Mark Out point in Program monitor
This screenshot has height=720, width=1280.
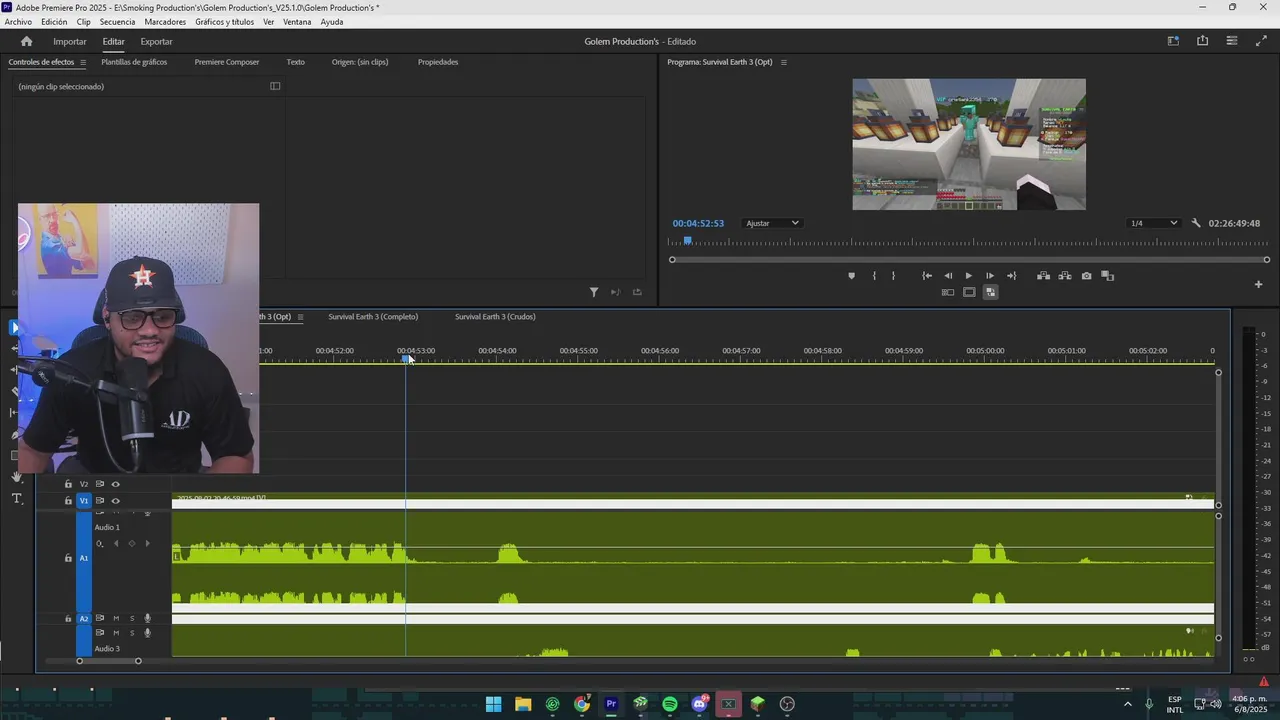[x=893, y=276]
